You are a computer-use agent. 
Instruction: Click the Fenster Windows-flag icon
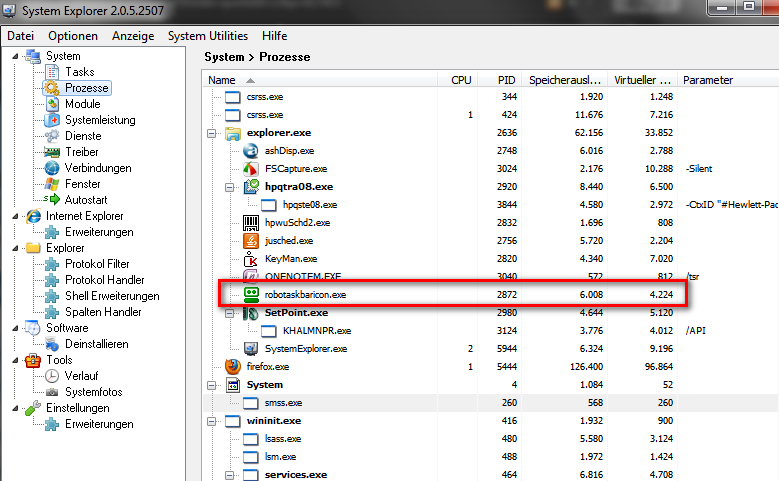click(x=52, y=184)
